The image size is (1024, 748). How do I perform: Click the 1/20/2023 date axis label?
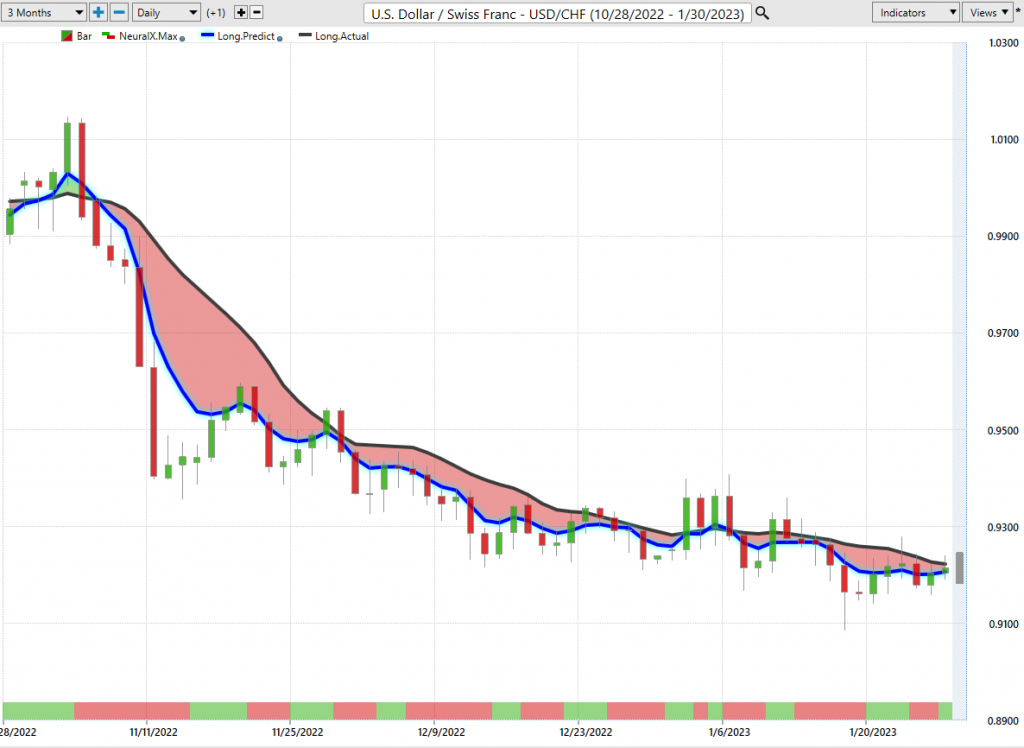[x=873, y=732]
